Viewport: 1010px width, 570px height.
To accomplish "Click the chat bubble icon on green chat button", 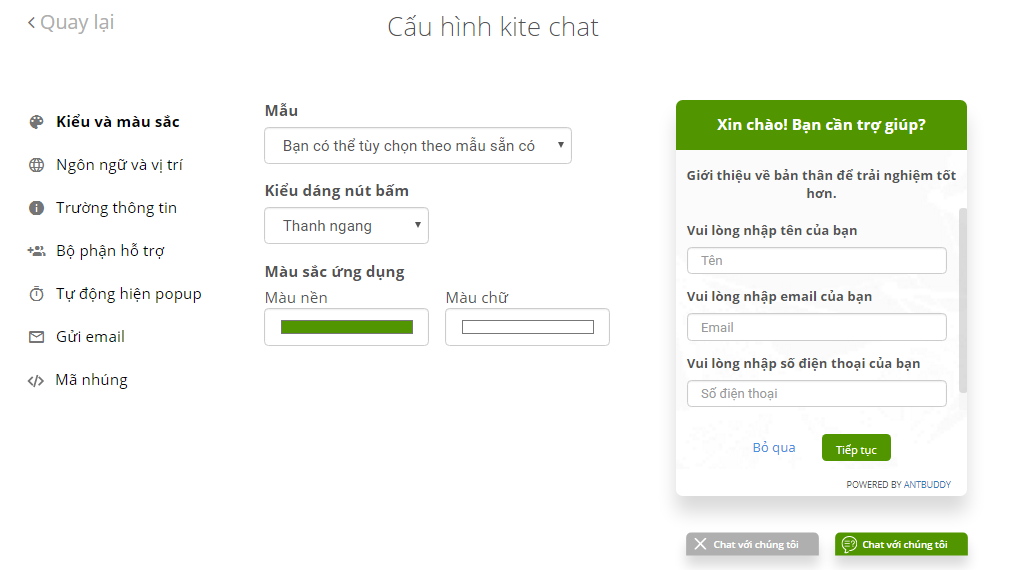I will 849,544.
